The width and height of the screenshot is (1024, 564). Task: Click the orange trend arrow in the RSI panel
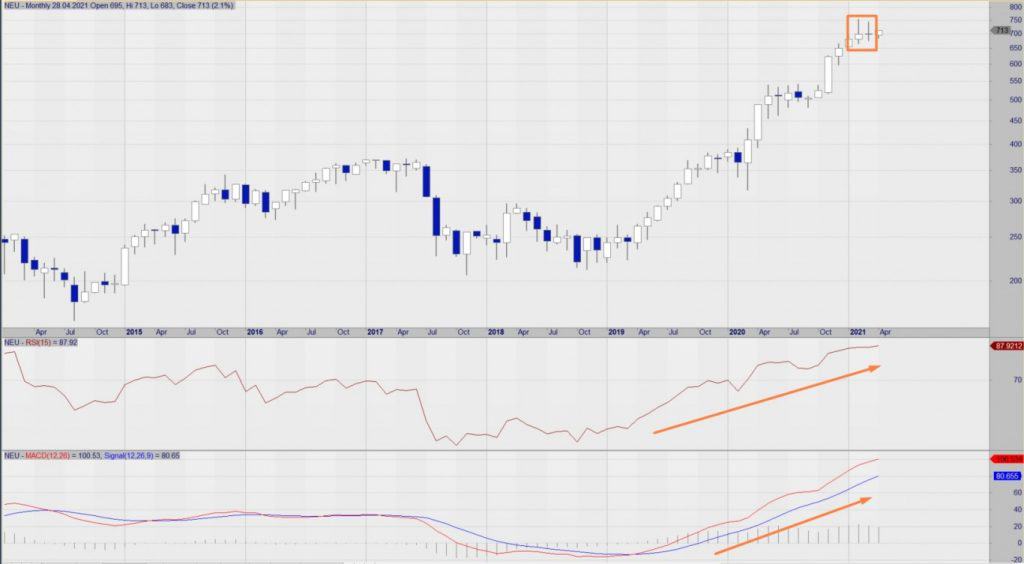pyautogui.click(x=766, y=400)
